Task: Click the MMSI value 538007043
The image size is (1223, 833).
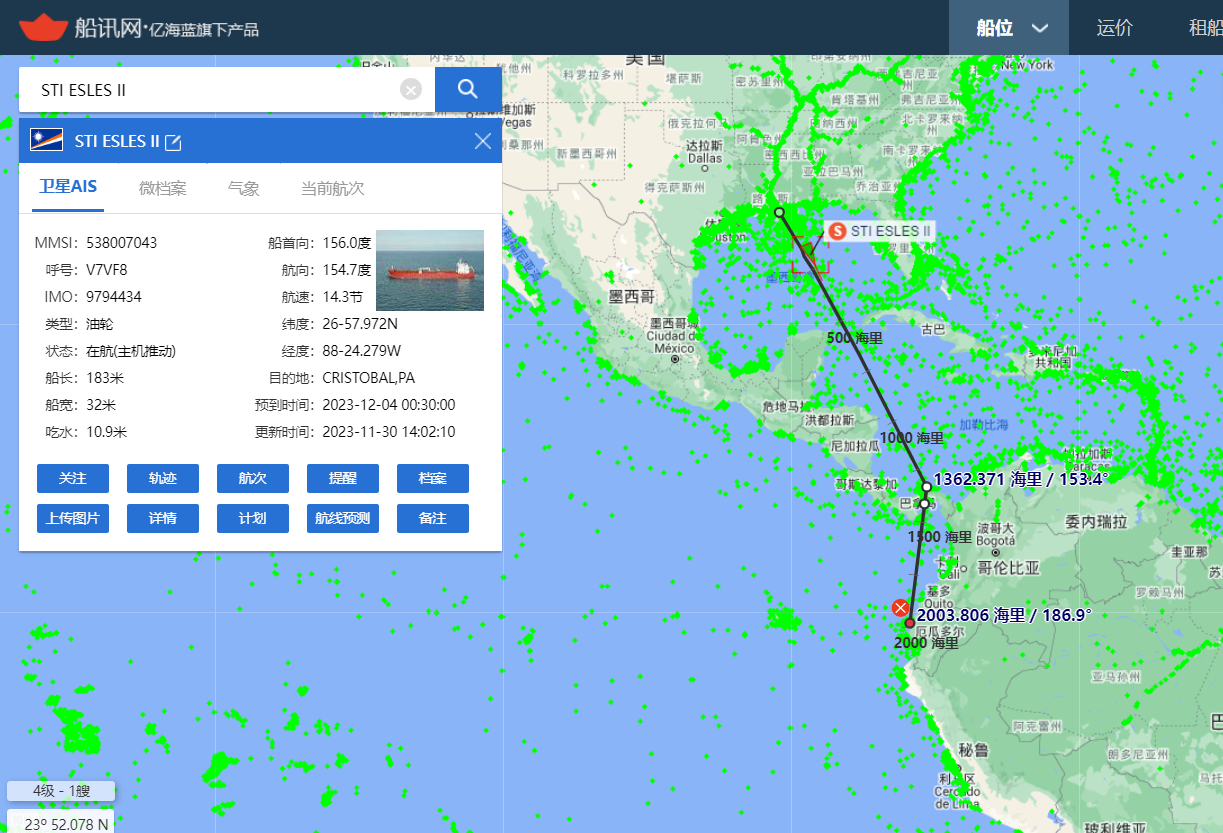Action: [121, 243]
